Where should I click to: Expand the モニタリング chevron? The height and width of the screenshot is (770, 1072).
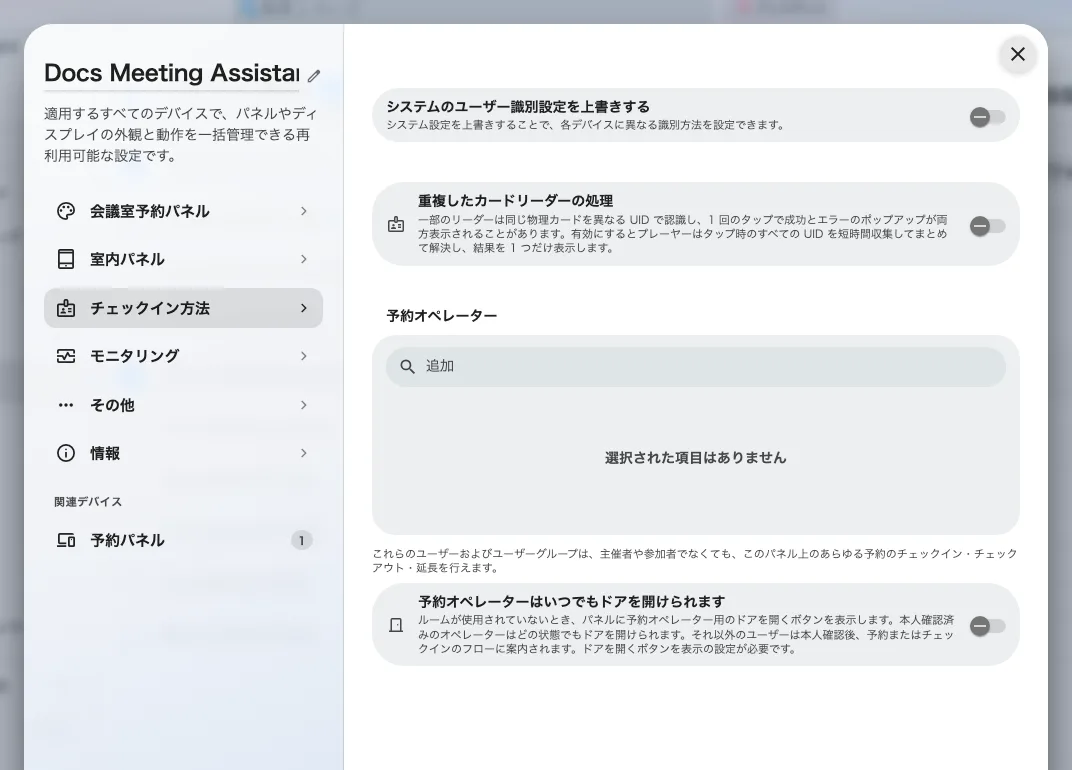click(x=304, y=356)
